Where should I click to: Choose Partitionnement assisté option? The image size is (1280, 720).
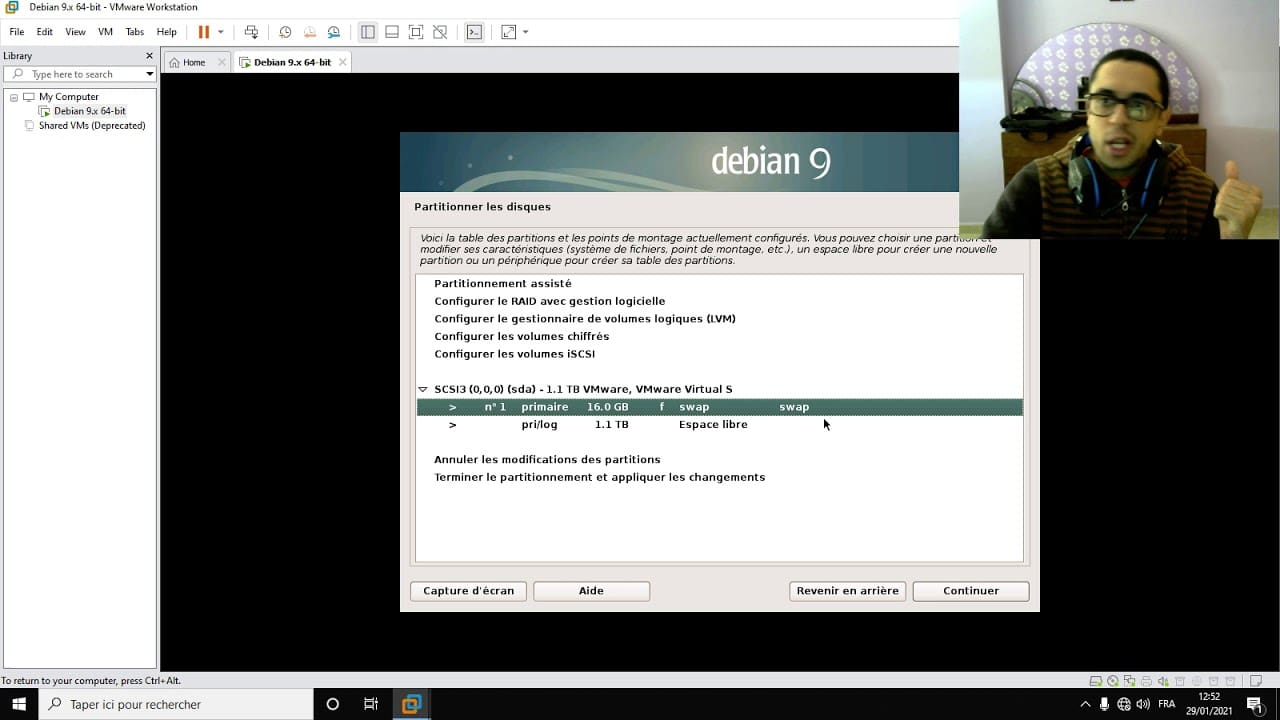point(503,284)
